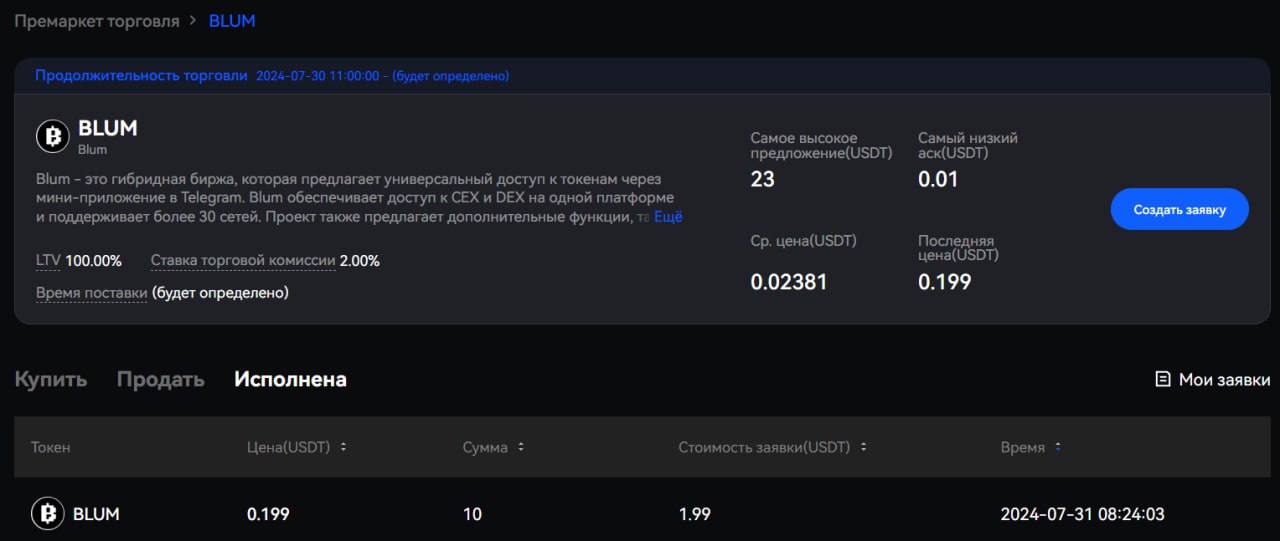Image resolution: width=1280 pixels, height=541 pixels.
Task: Click Ставка торговой комиссии label
Action: 243,261
